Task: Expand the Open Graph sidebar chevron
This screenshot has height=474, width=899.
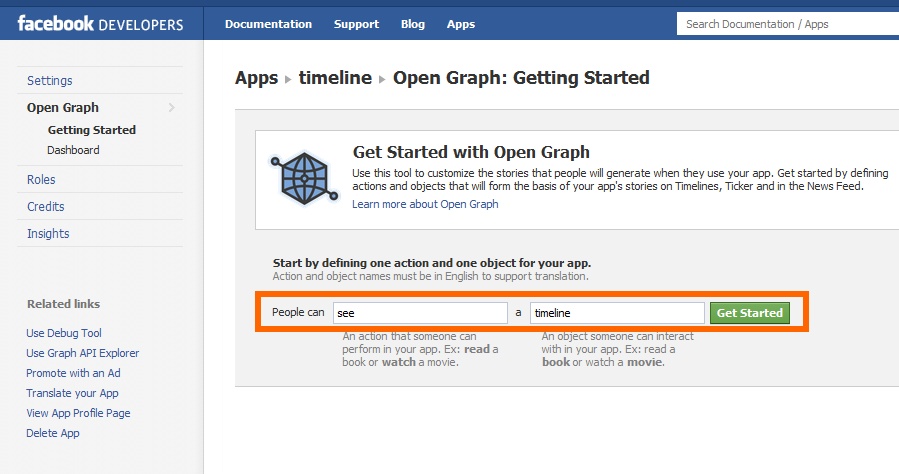Action: (x=171, y=107)
